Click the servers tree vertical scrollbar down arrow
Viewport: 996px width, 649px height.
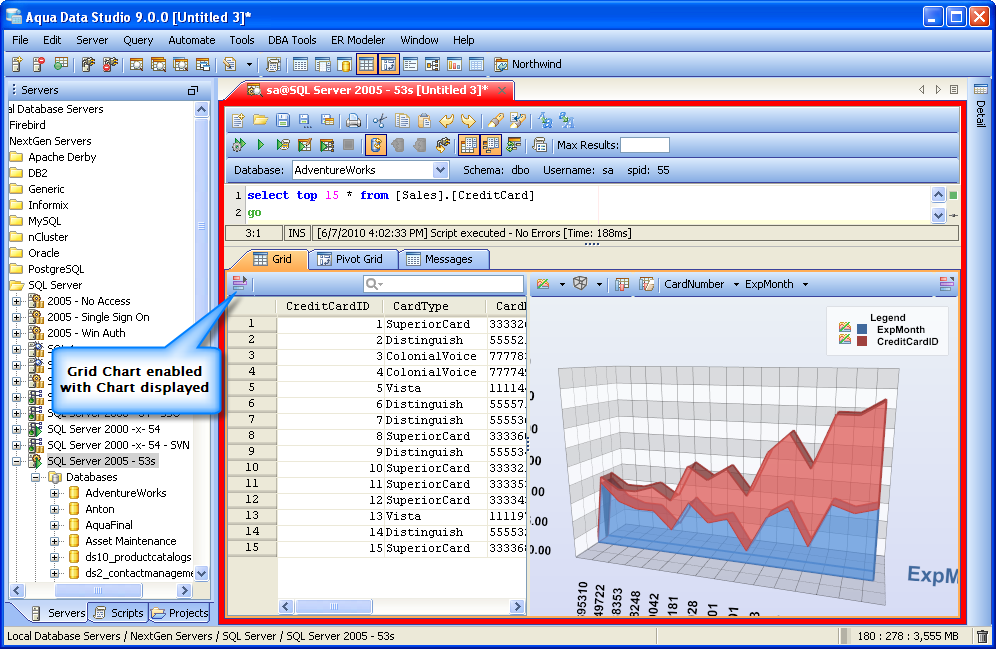coord(201,573)
